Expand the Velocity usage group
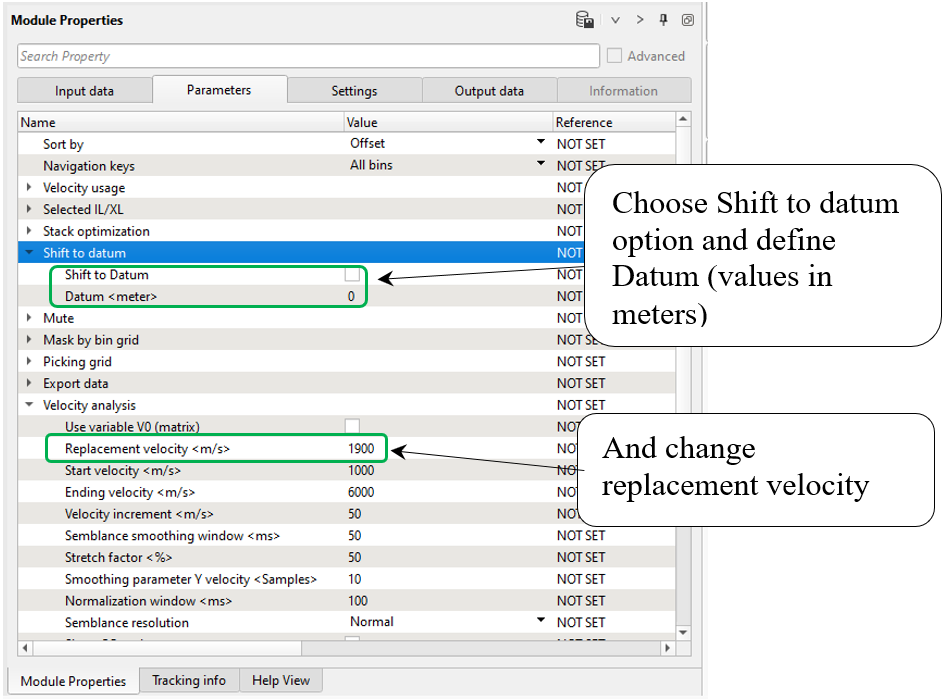 tap(29, 188)
